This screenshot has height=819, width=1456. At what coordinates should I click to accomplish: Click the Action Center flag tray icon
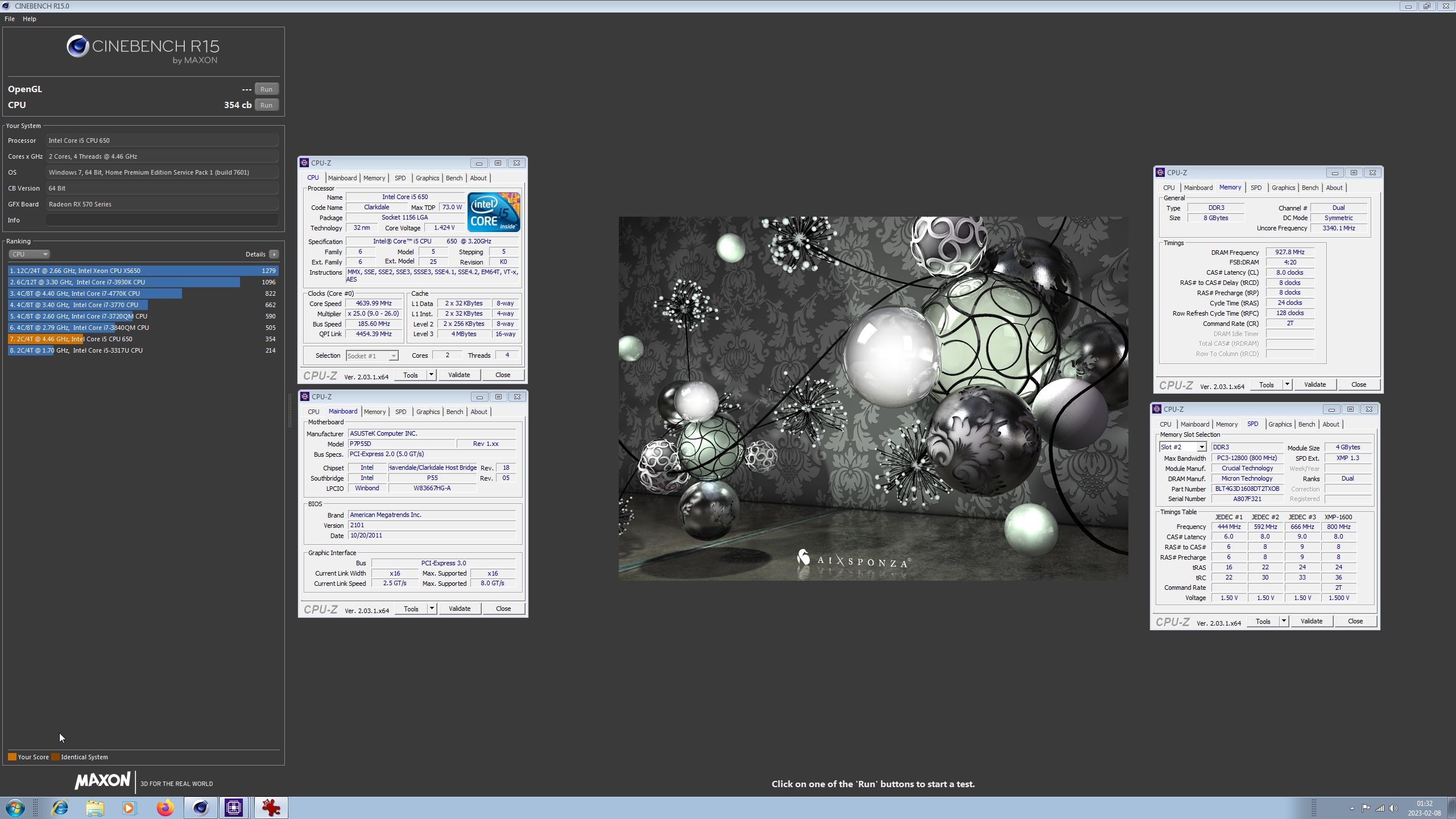tap(1366, 808)
